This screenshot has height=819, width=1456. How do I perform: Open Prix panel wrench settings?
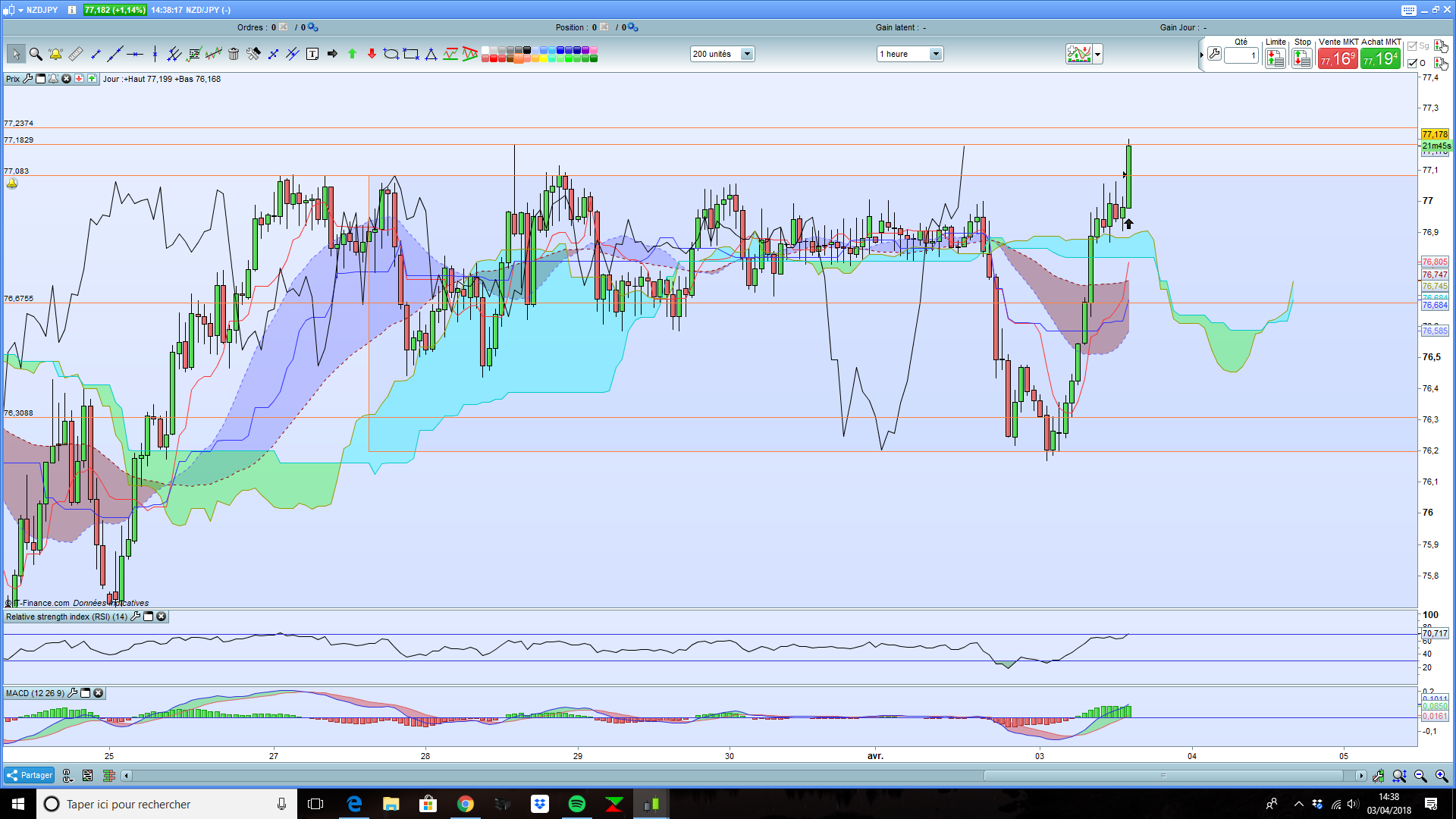click(x=28, y=79)
